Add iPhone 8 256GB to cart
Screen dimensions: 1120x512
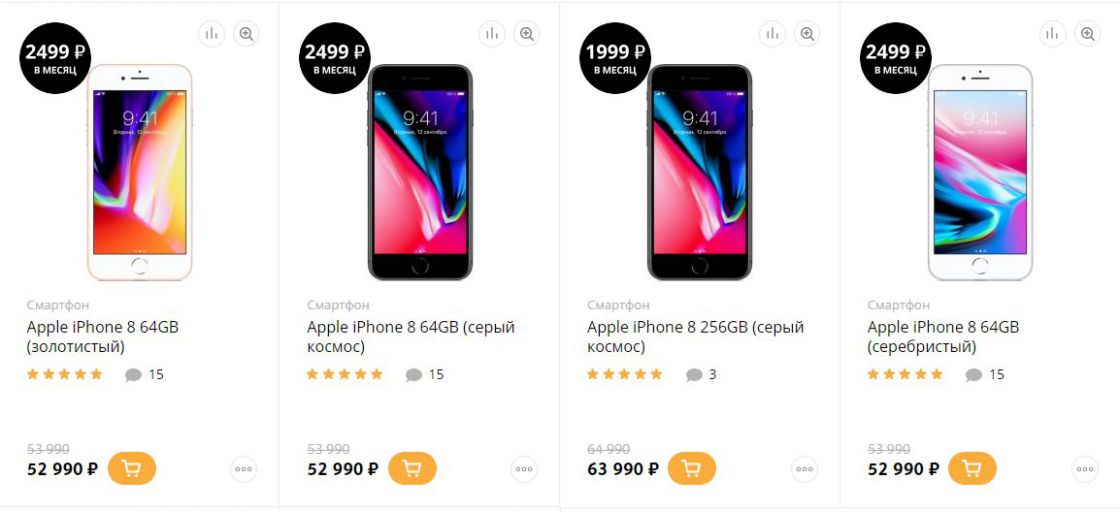[x=691, y=468]
